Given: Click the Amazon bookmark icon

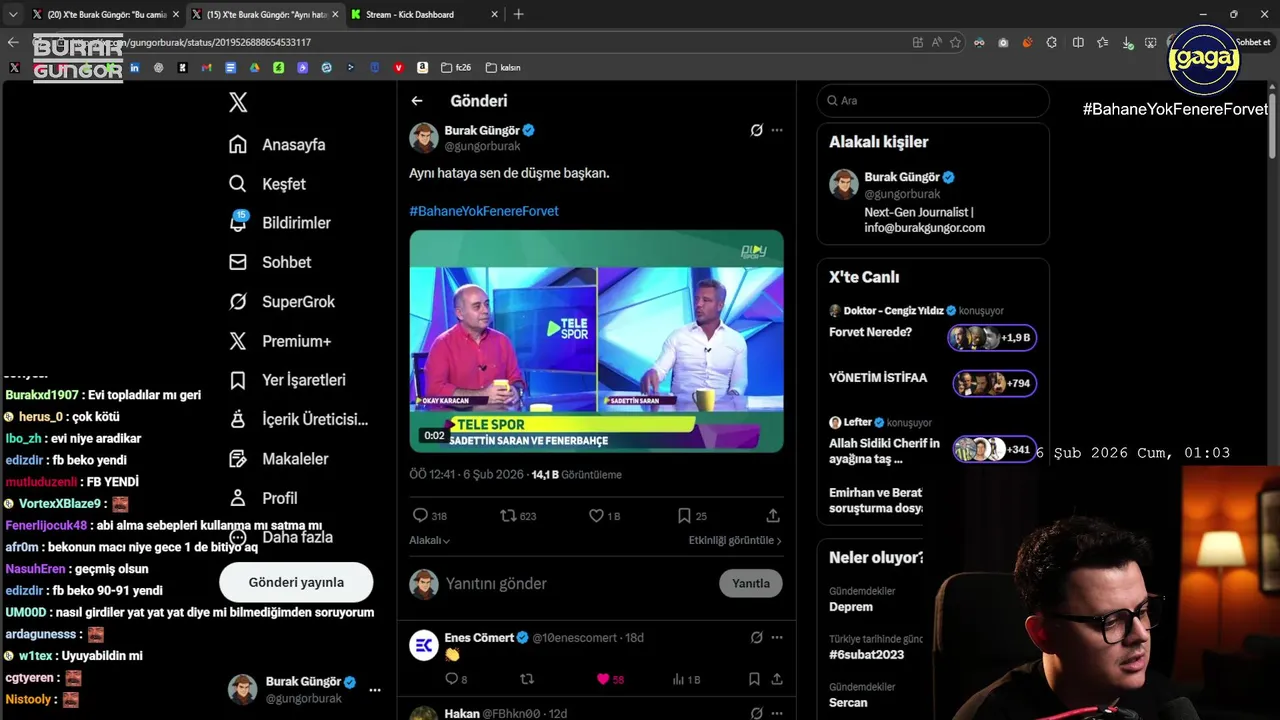Looking at the screenshot, I should point(422,67).
